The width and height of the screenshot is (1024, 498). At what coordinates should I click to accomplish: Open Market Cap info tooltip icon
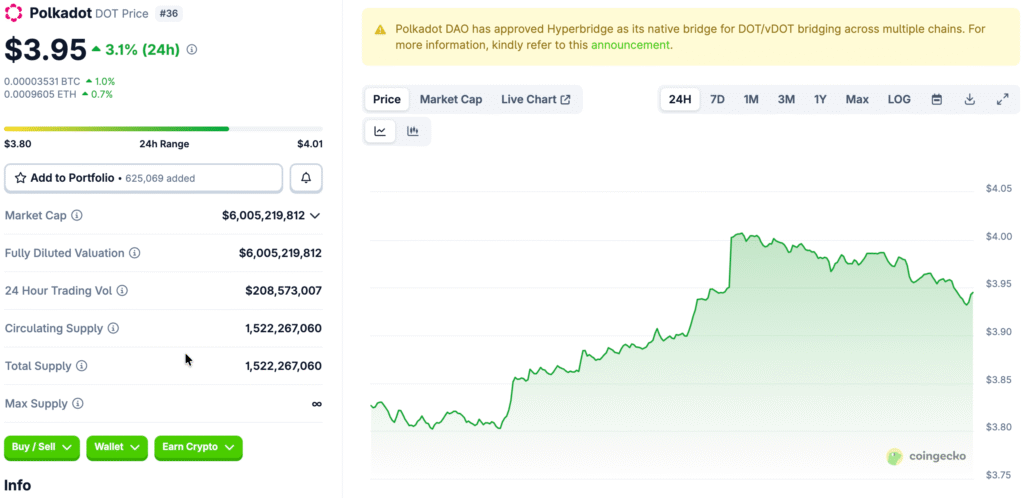click(x=76, y=215)
